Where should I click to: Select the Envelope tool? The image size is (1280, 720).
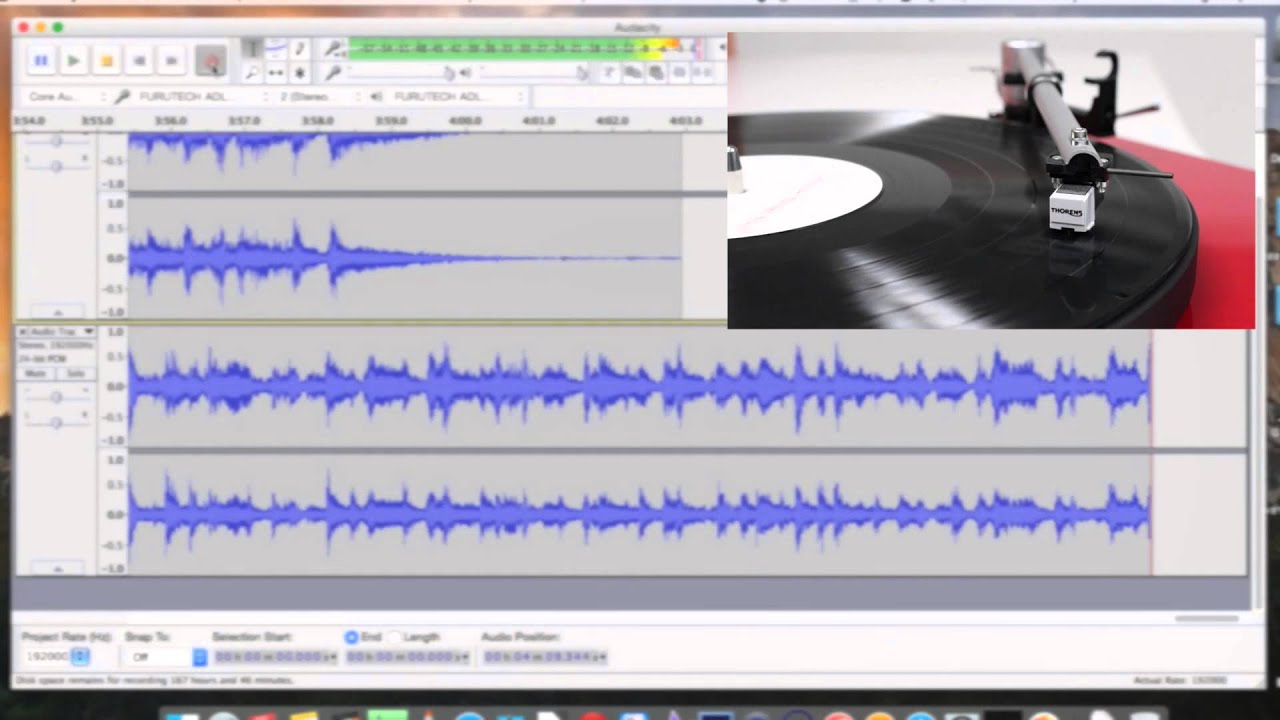[x=275, y=49]
